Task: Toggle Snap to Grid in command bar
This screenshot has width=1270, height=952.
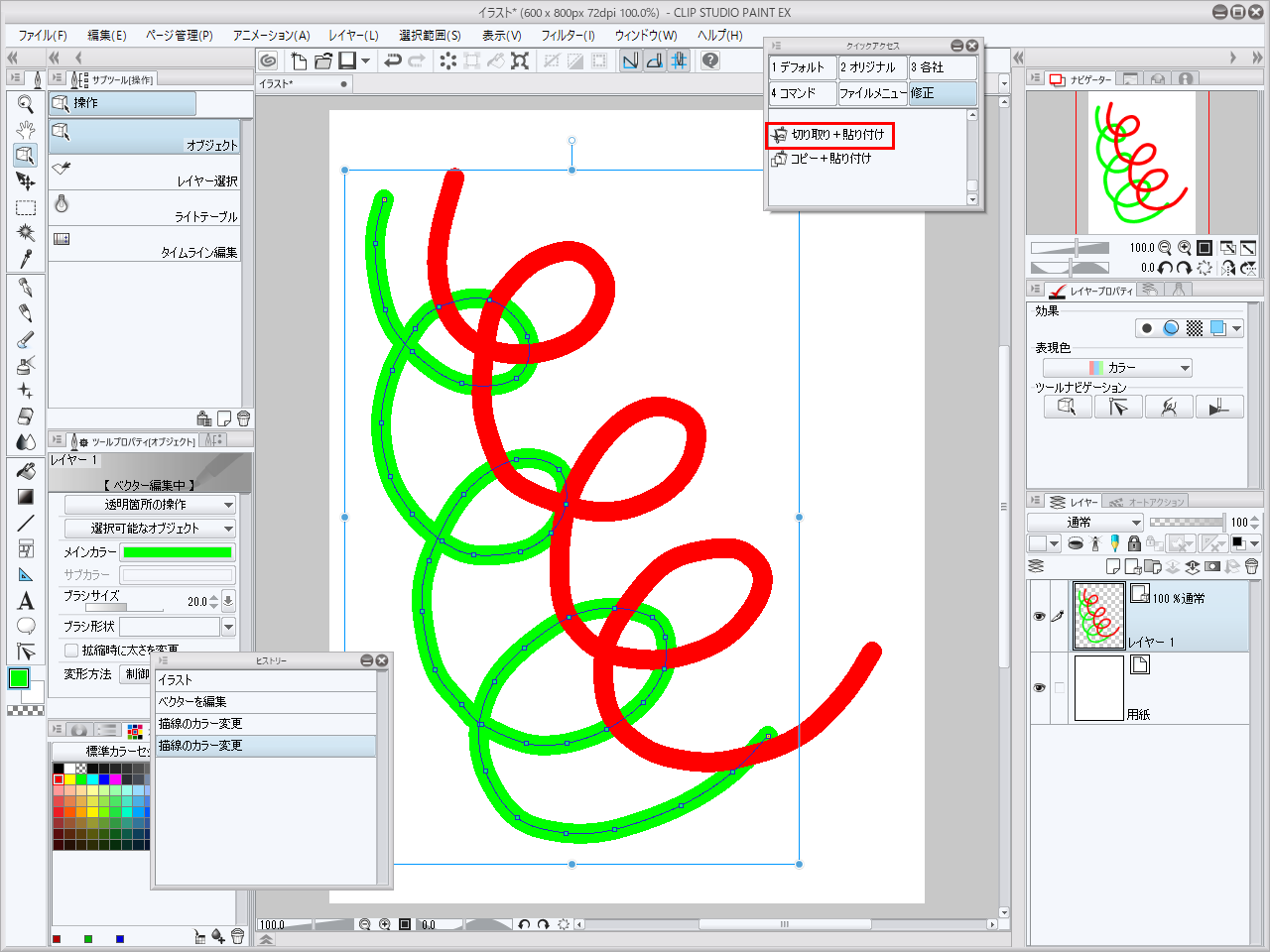Action: [x=679, y=60]
